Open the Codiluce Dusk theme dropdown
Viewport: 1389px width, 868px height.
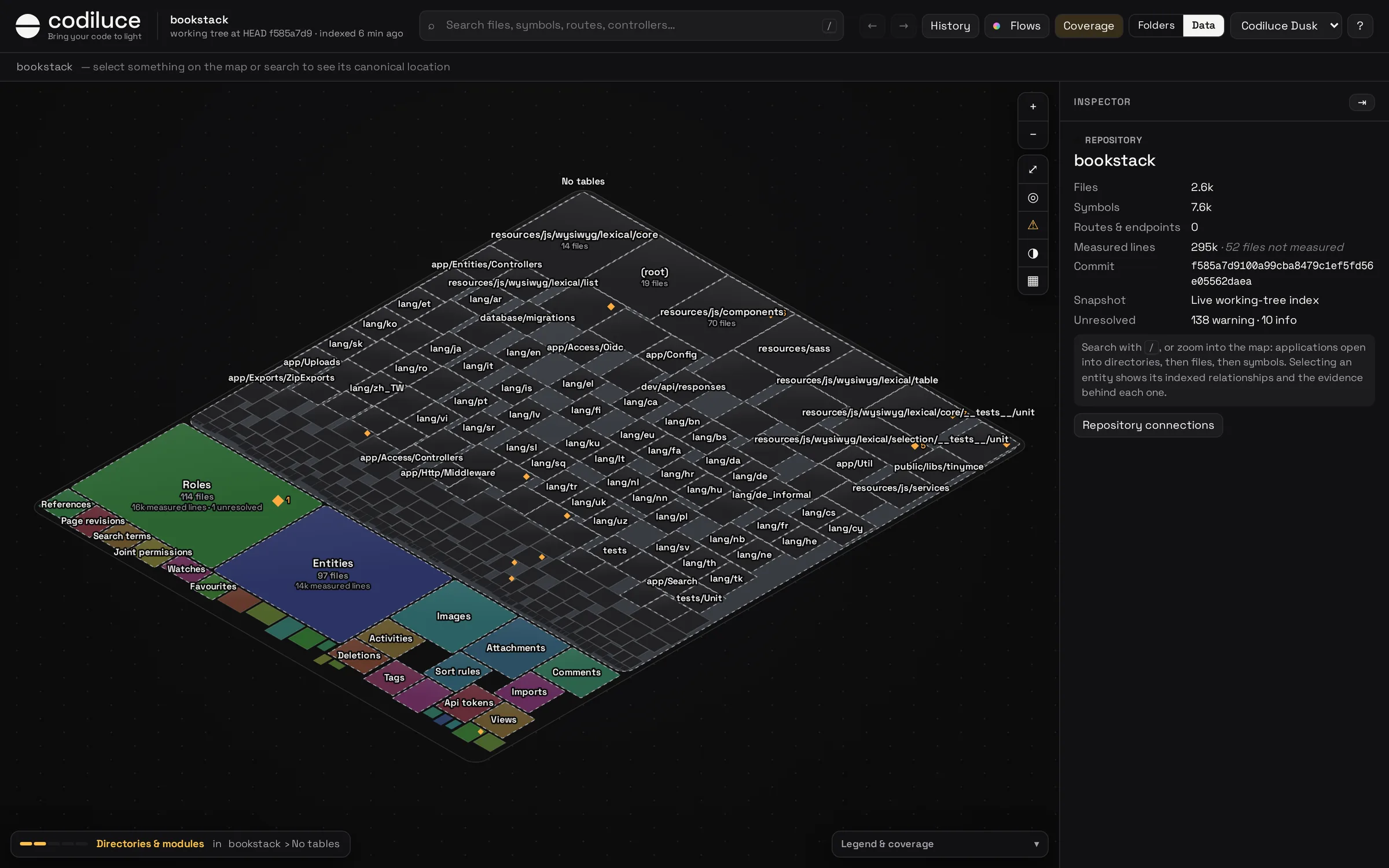(1285, 26)
